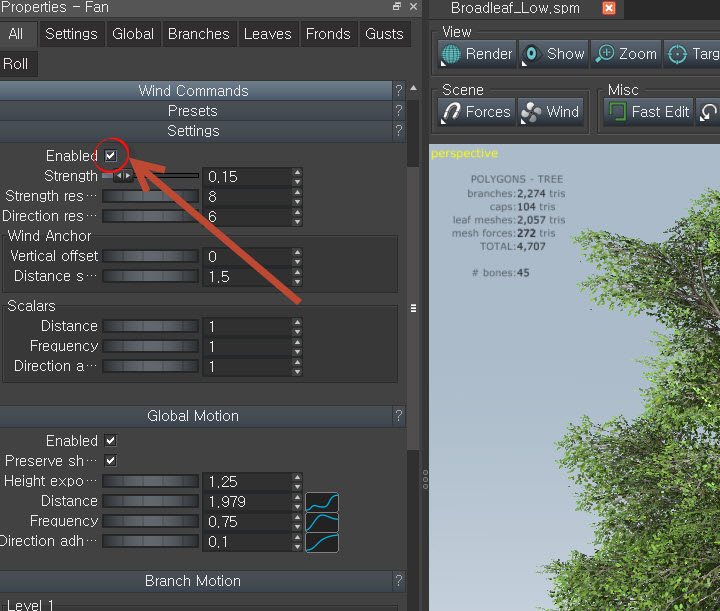720x611 pixels.
Task: Click the Show eye icon
Action: pos(531,54)
